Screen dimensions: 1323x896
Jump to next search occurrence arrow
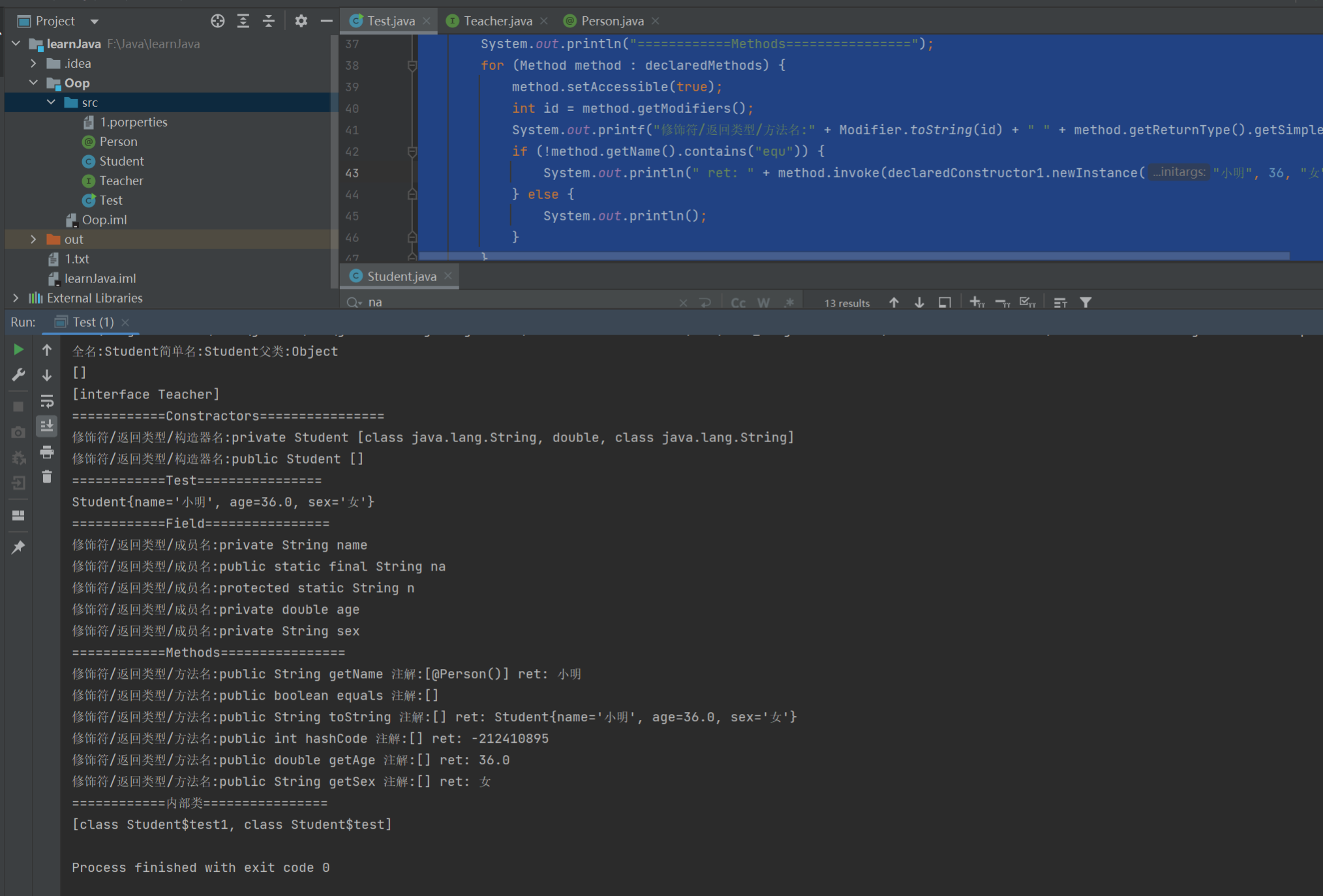pos(919,303)
